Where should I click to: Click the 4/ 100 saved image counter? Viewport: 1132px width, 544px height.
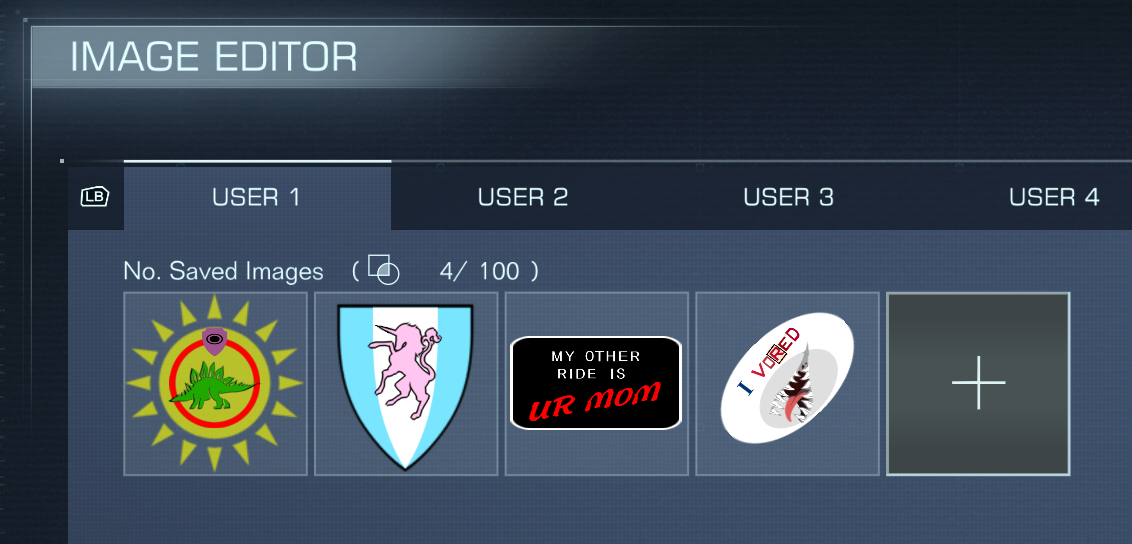tap(479, 271)
